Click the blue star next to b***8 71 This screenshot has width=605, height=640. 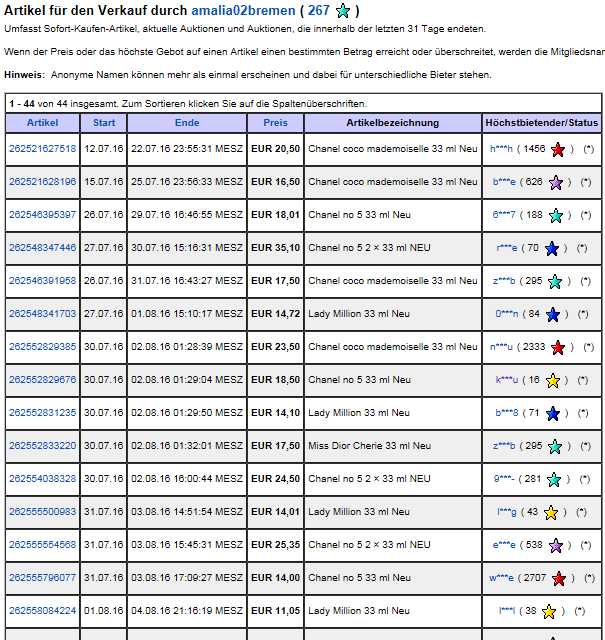coord(553,413)
